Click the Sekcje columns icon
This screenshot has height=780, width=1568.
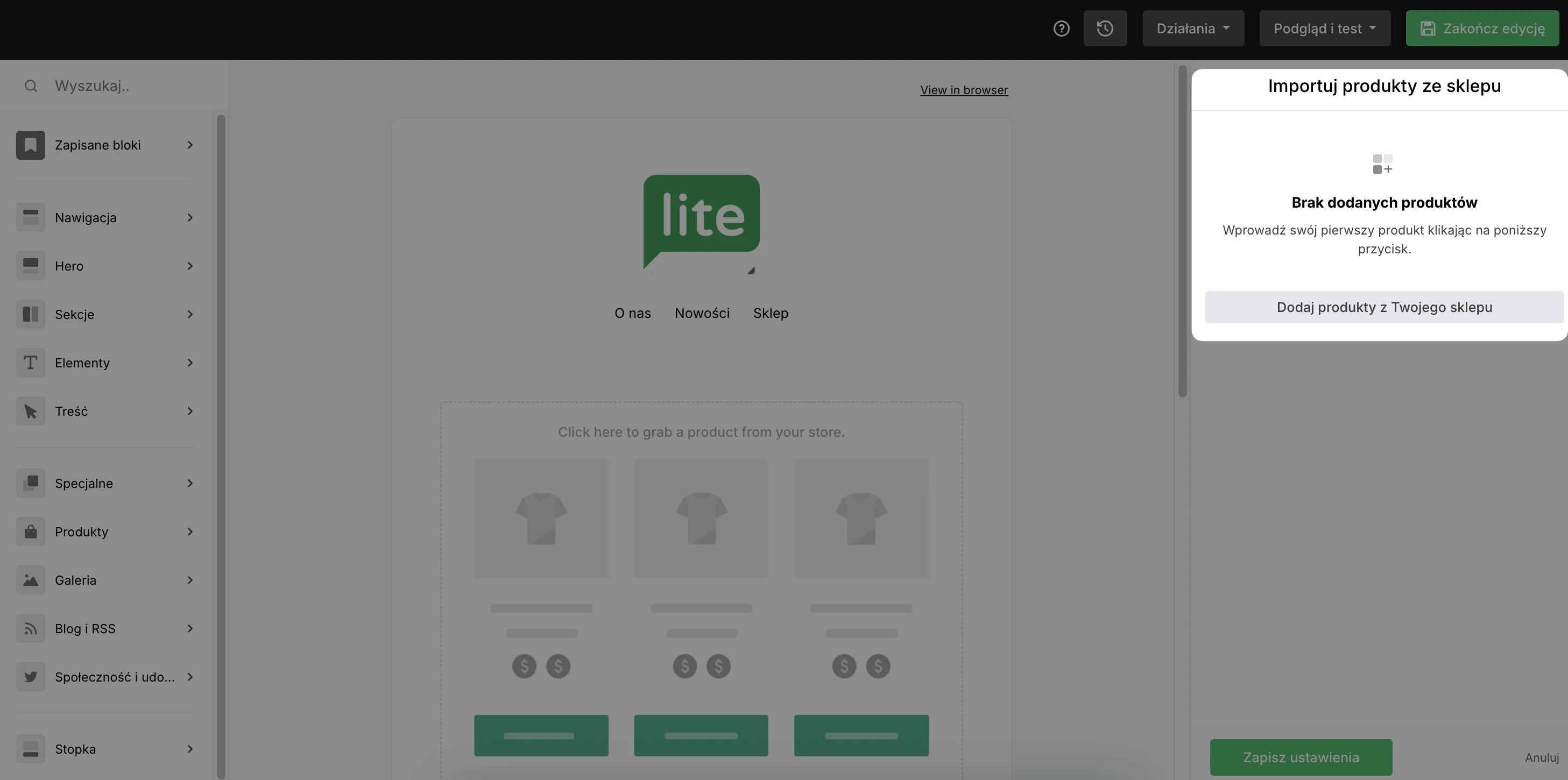(31, 314)
